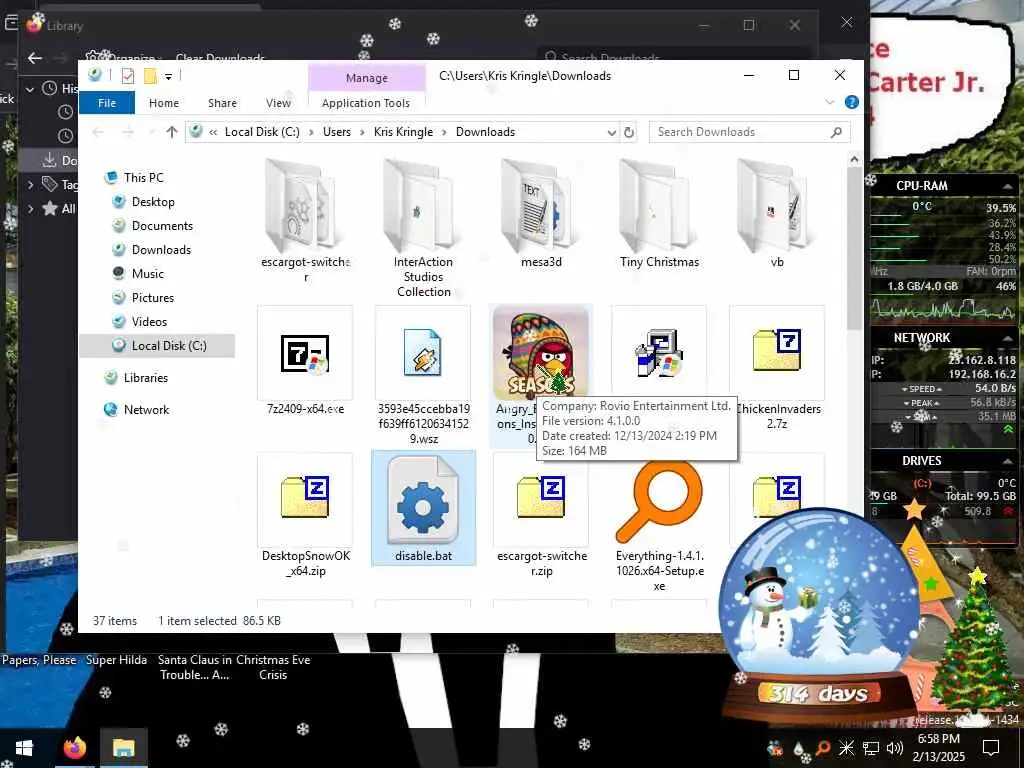Collapse the CPU-RAM gadget section
The width and height of the screenshot is (1024, 768).
pos(1008,186)
